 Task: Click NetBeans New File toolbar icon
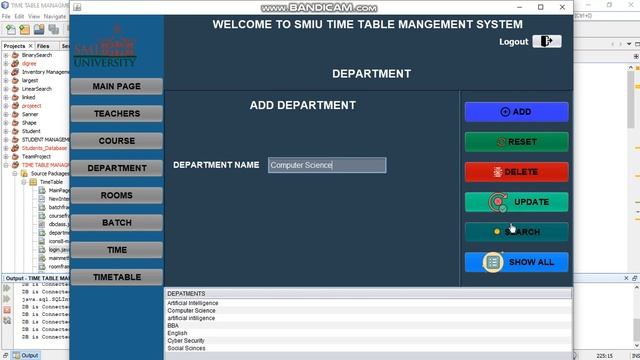coord(11,29)
